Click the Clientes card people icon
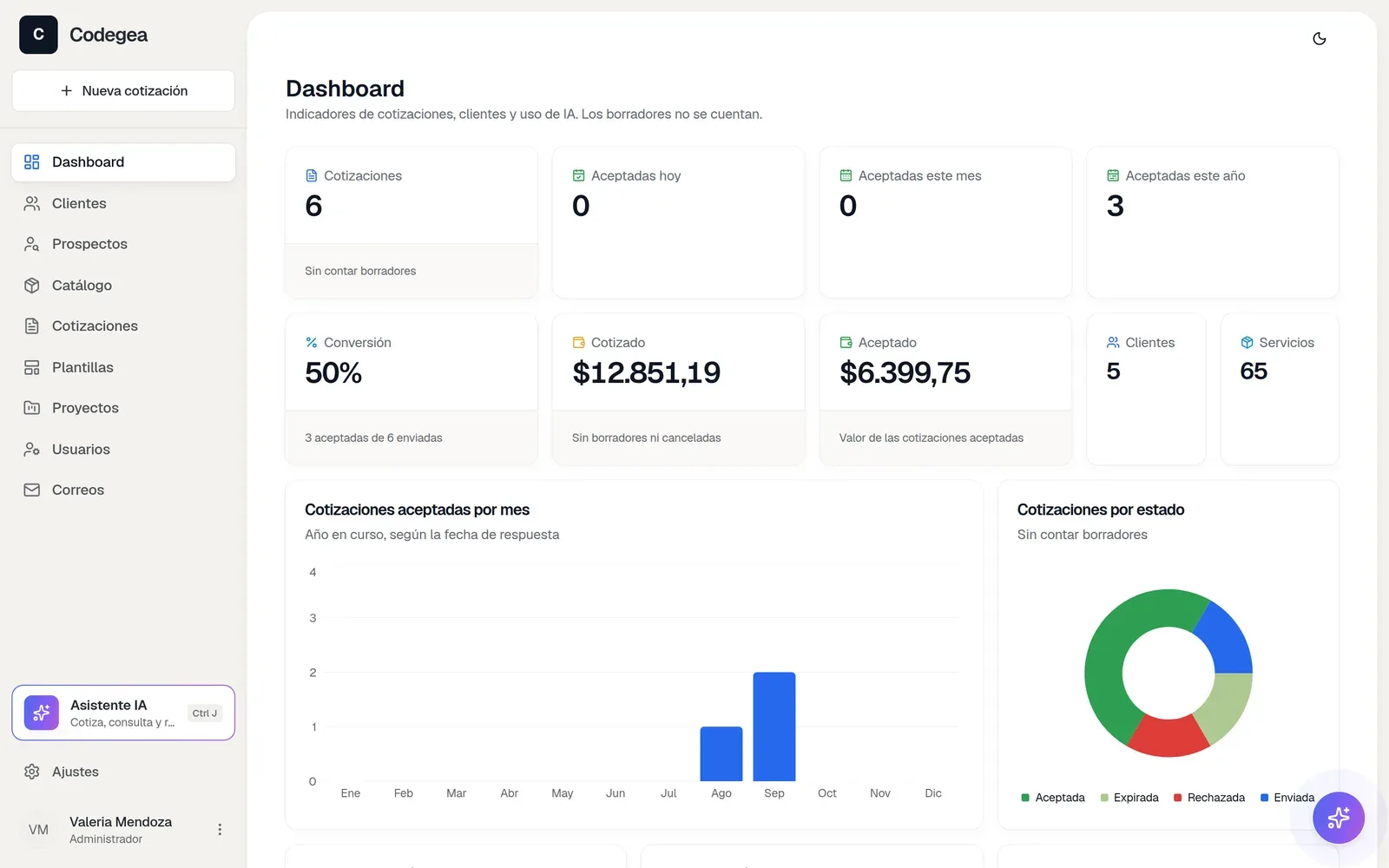The height and width of the screenshot is (868, 1389). tap(1113, 343)
